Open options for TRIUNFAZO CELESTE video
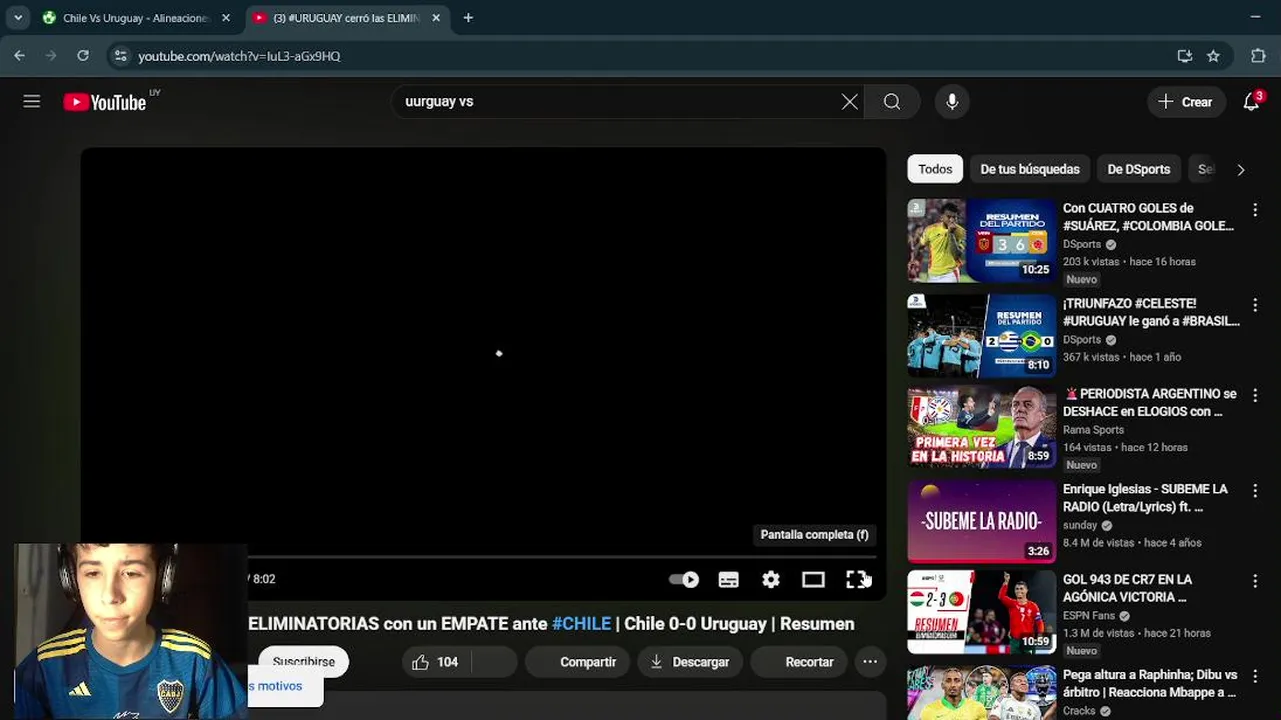 coord(1255,305)
